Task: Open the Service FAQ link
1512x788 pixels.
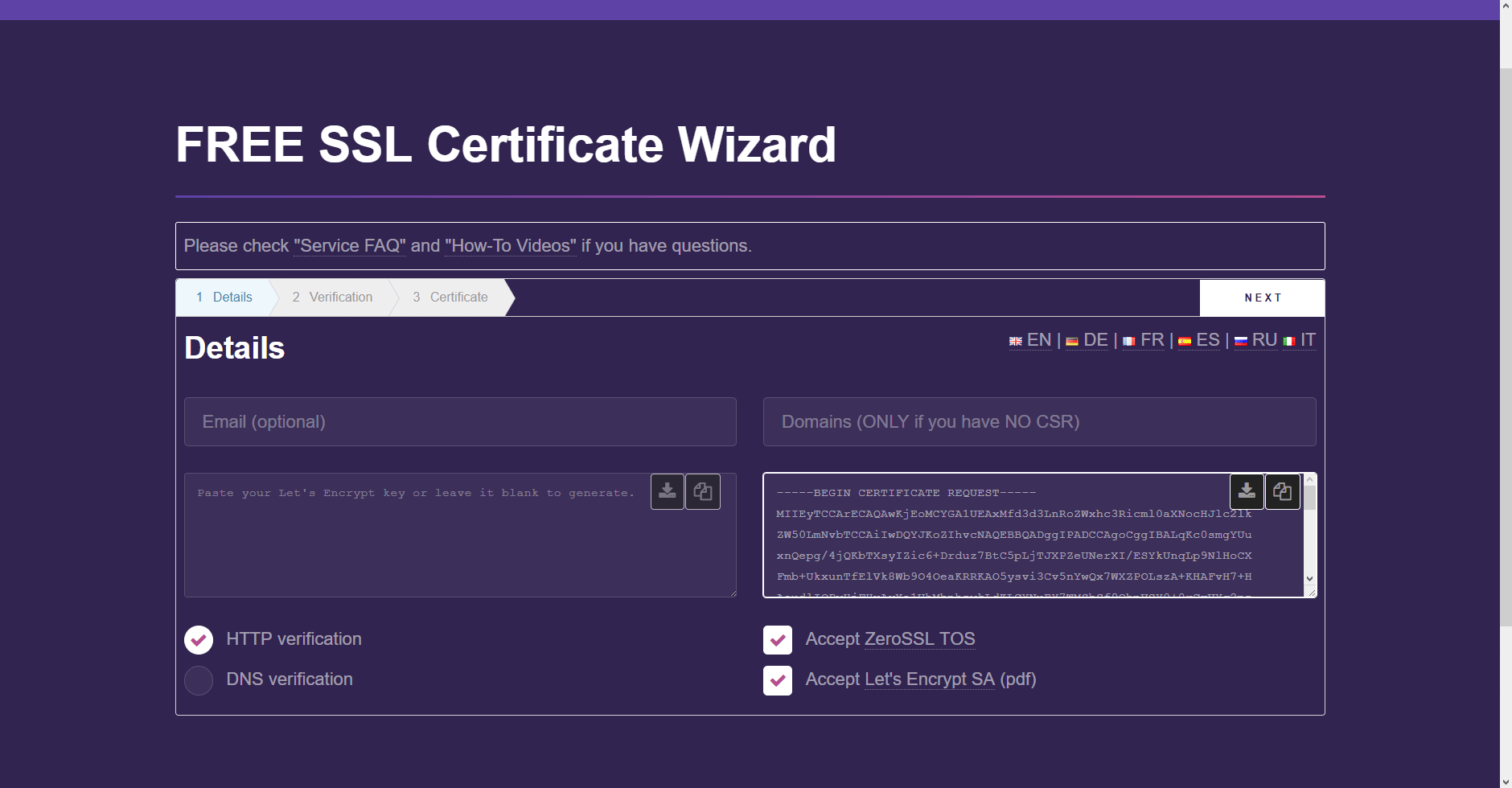Action: point(350,246)
